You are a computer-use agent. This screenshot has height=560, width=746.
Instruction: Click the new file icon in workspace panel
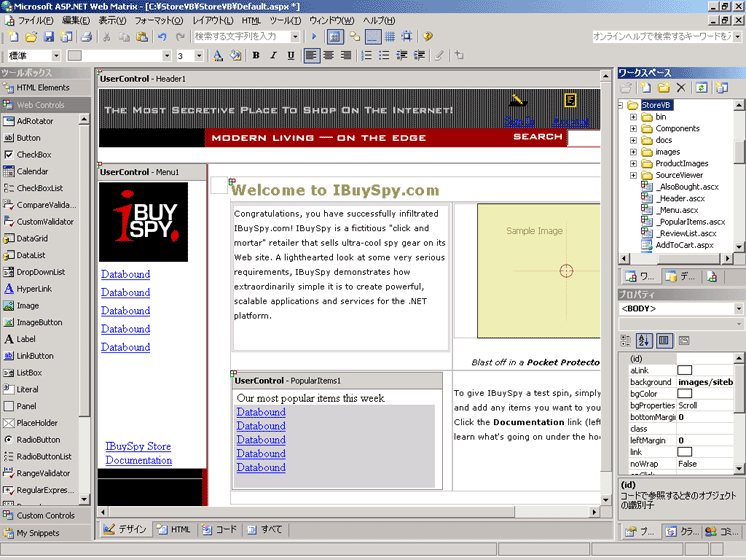(646, 88)
